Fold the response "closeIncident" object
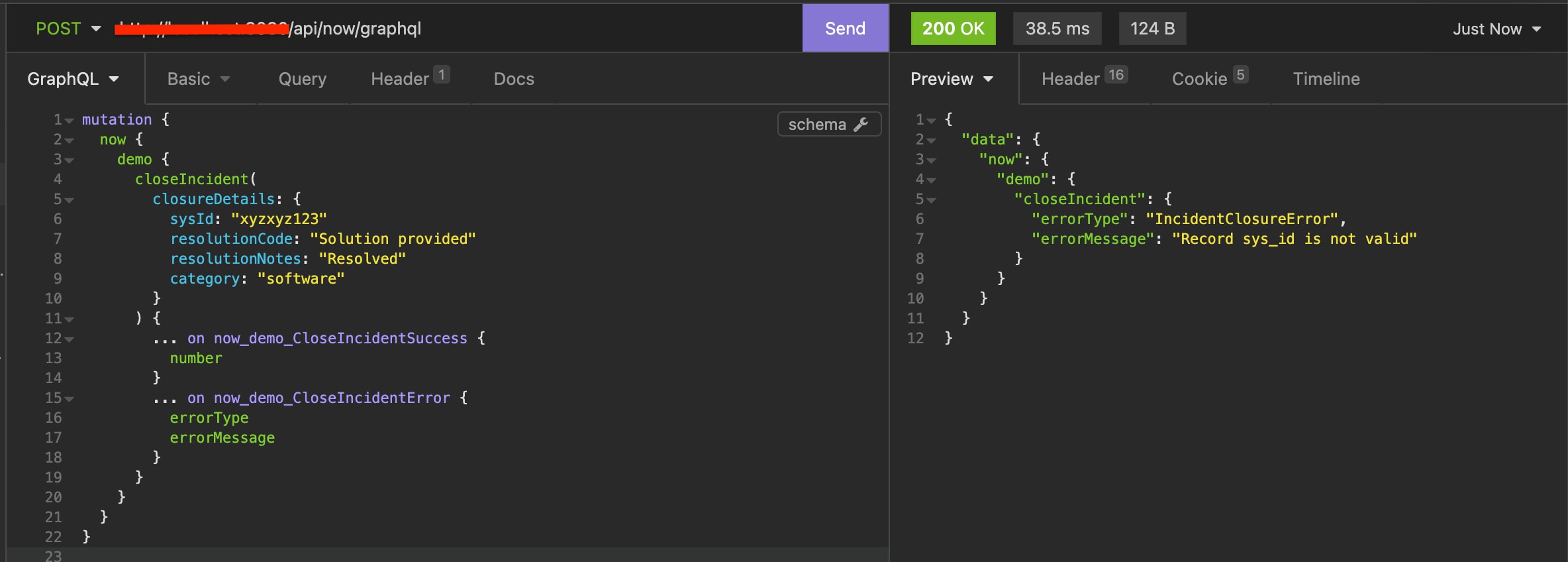Image resolution: width=1568 pixels, height=562 pixels. pyautogui.click(x=932, y=200)
